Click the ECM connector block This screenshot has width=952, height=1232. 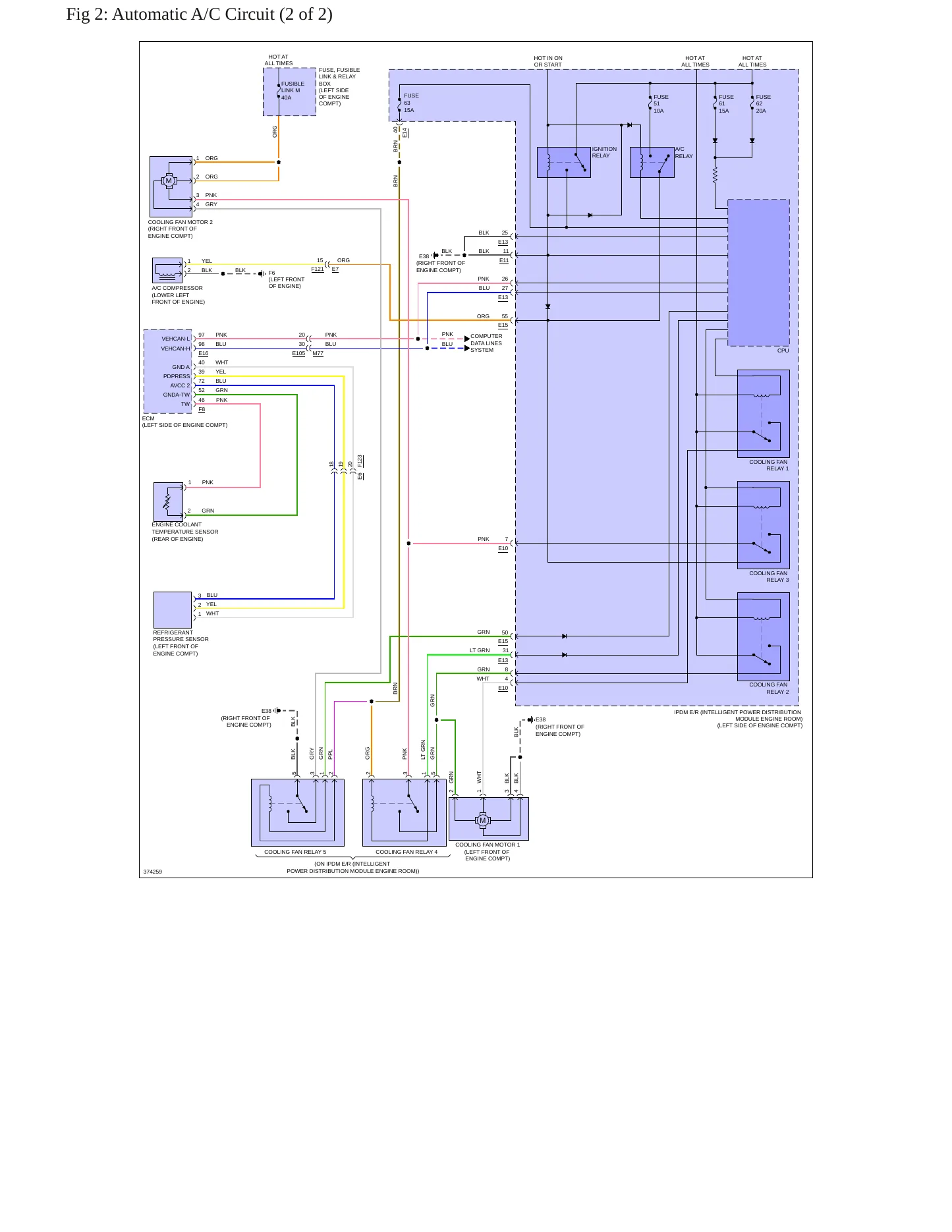click(x=168, y=372)
